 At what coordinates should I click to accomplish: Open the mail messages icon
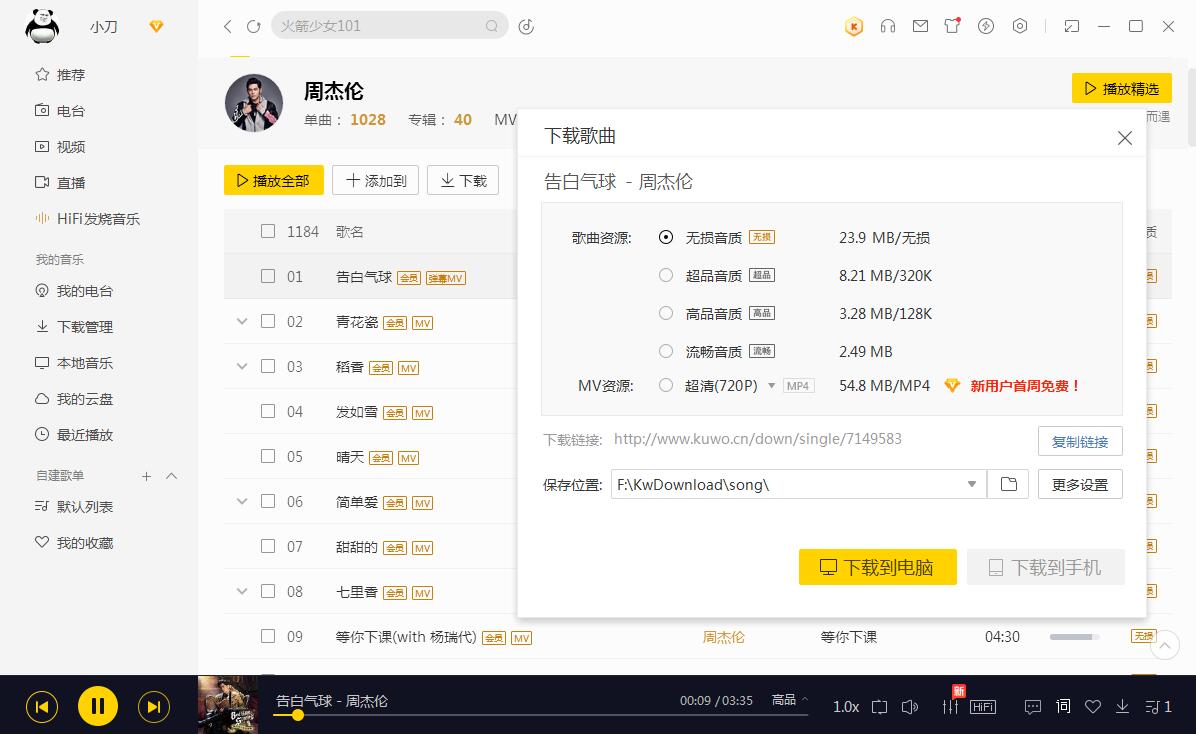(x=921, y=27)
